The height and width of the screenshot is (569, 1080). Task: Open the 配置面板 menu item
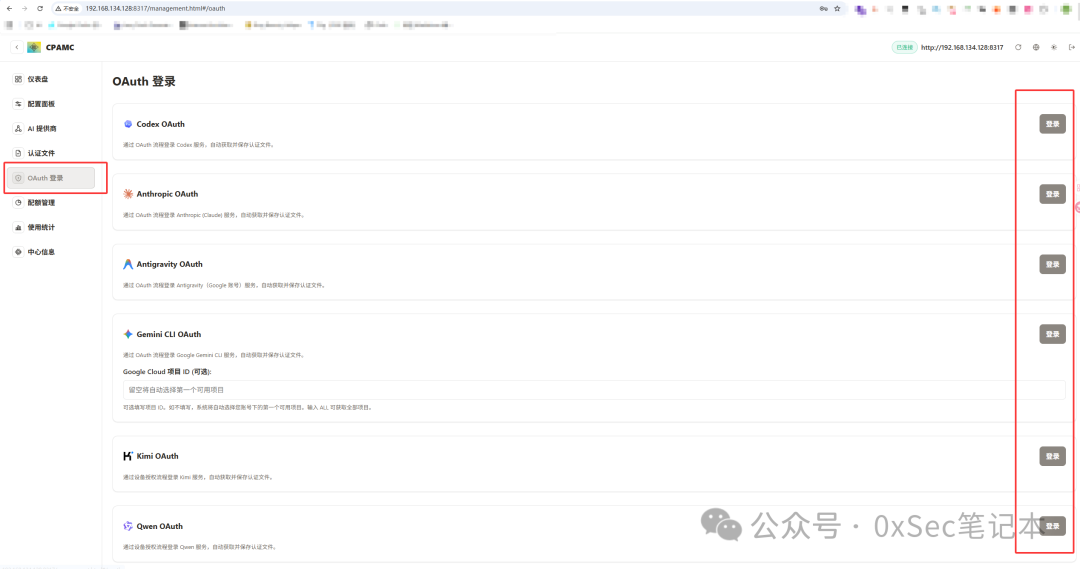point(52,104)
